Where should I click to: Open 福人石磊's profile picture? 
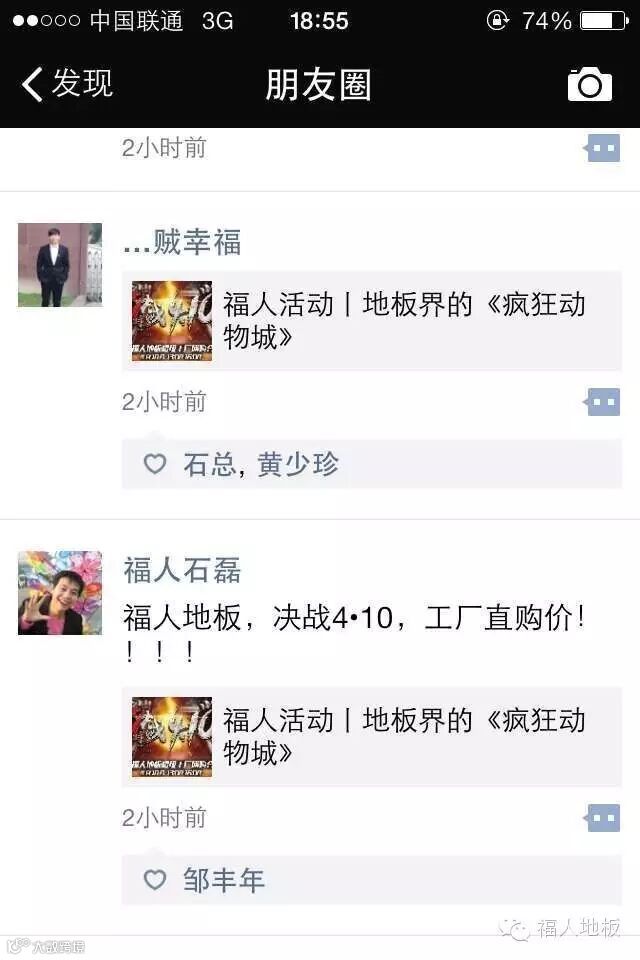(x=60, y=593)
